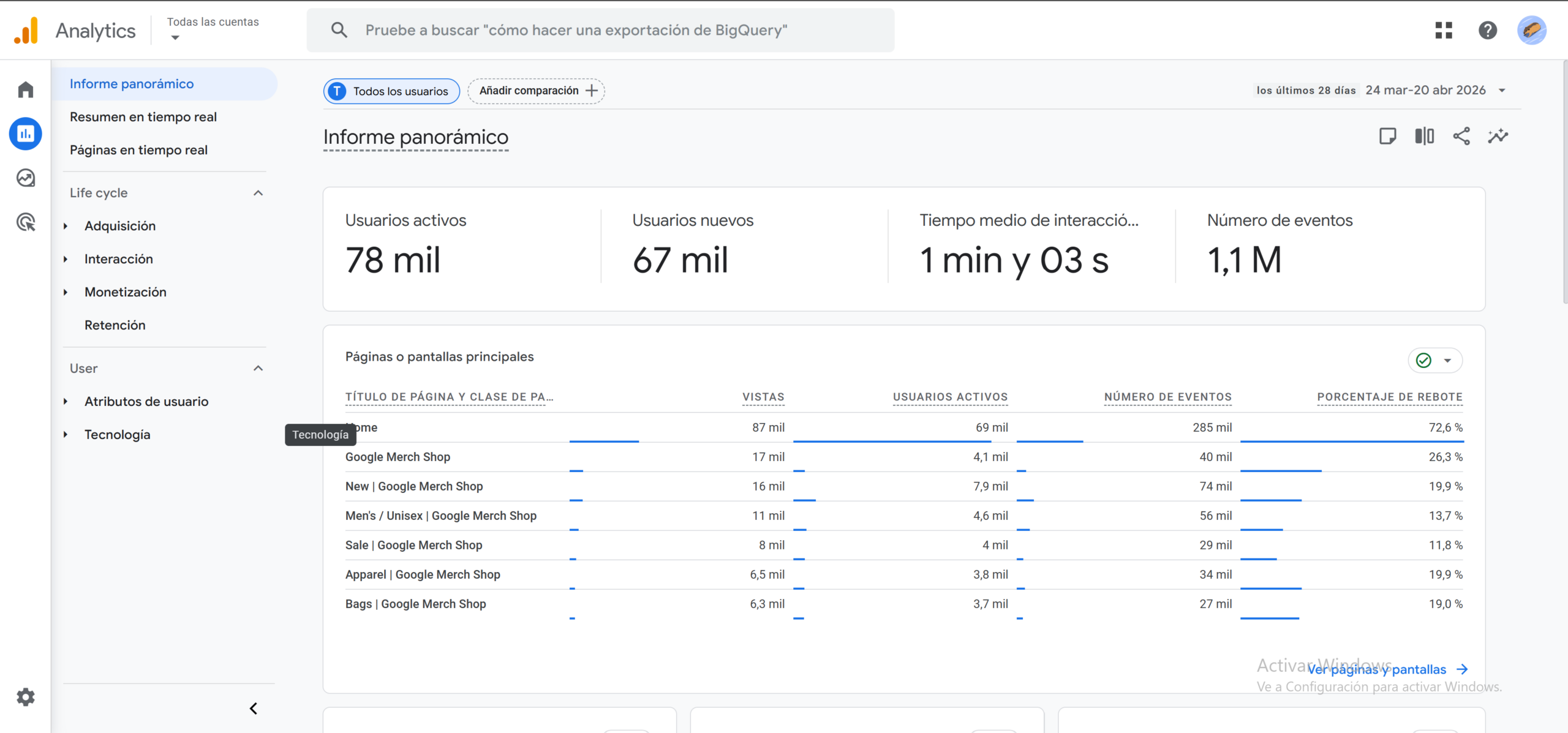Focus the Analytics search field
1568x733 pixels.
coord(600,30)
